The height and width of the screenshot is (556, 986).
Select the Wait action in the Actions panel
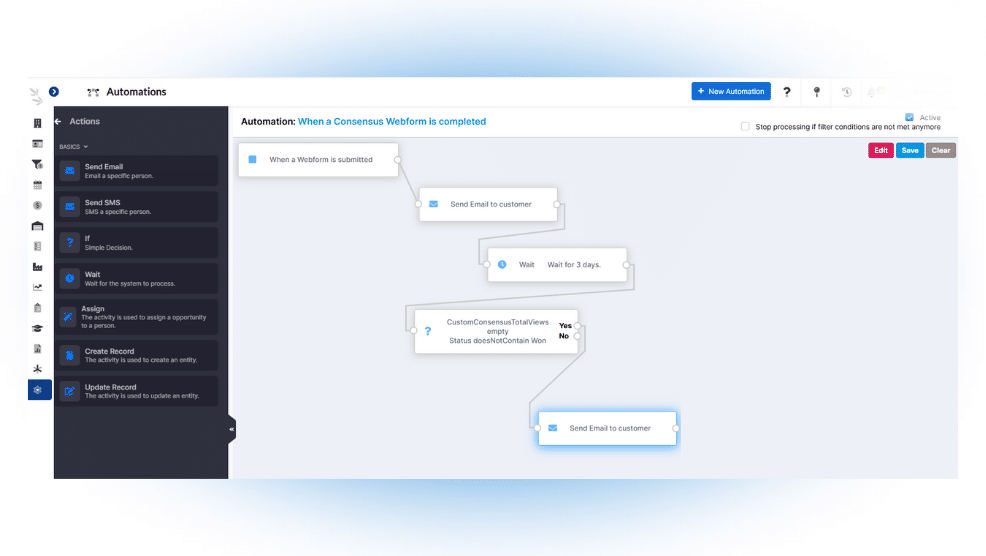point(138,279)
